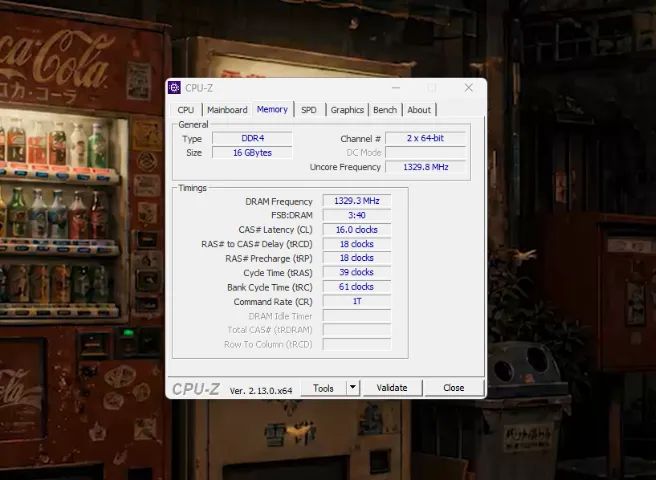Click the Cycle Time (tRAS) label
The height and width of the screenshot is (480, 656).
pyautogui.click(x=278, y=273)
